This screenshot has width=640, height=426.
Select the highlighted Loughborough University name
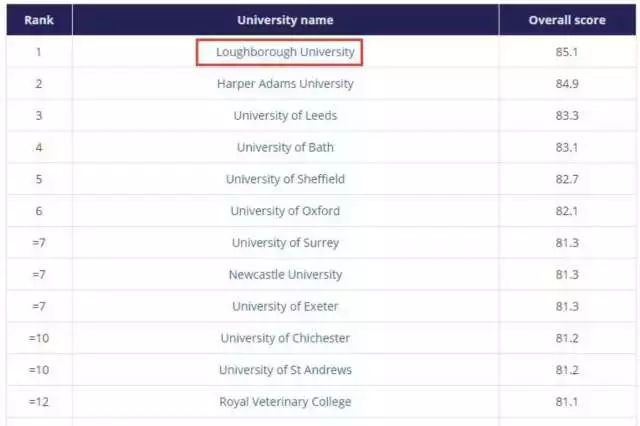tap(279, 52)
